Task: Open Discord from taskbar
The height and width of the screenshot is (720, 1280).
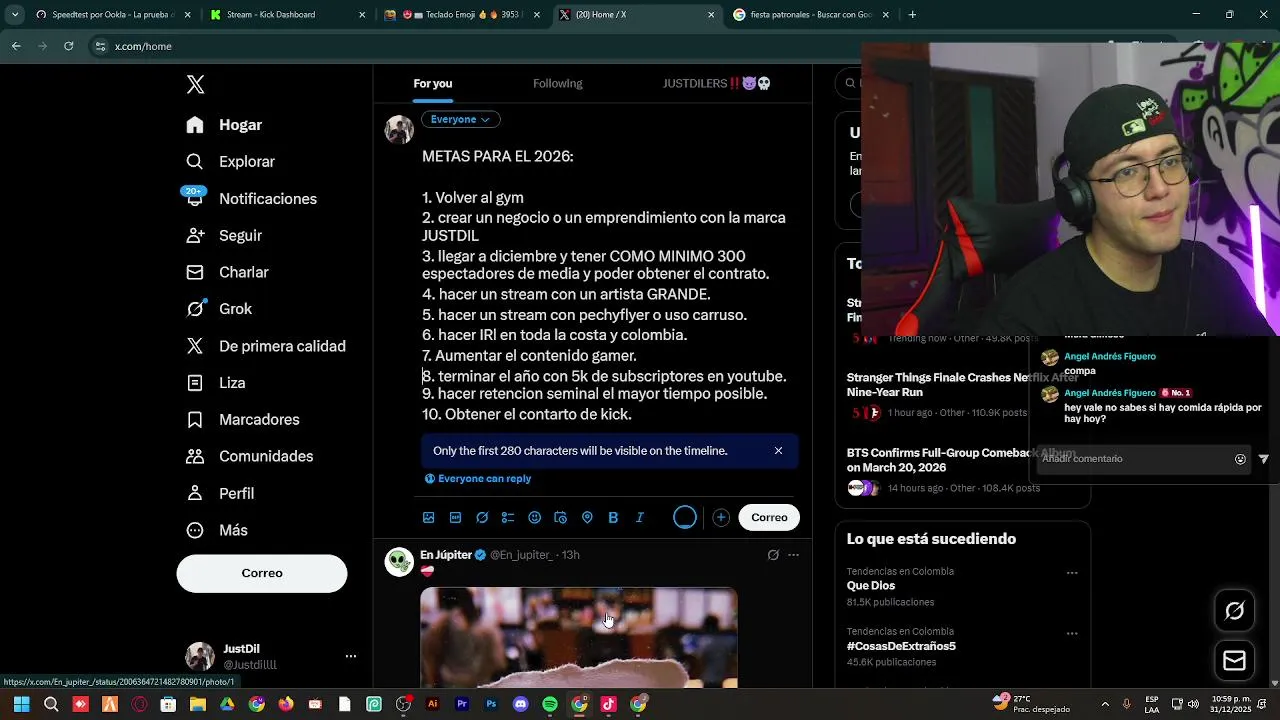Action: point(520,704)
